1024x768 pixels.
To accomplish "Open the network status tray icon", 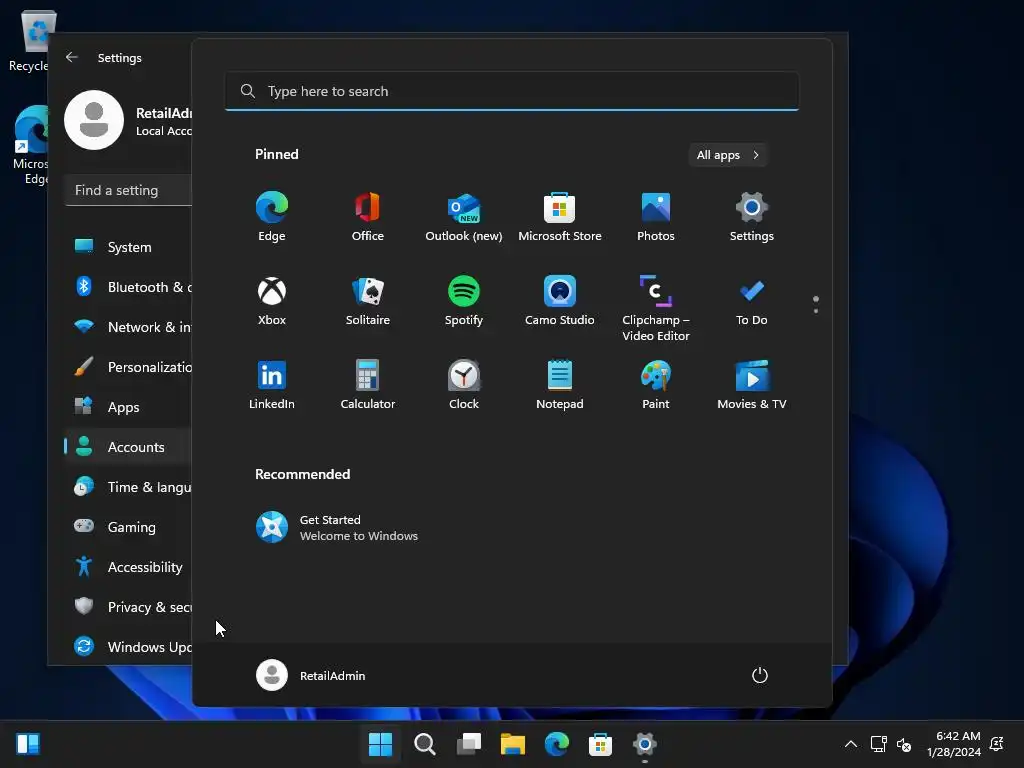I will (878, 744).
